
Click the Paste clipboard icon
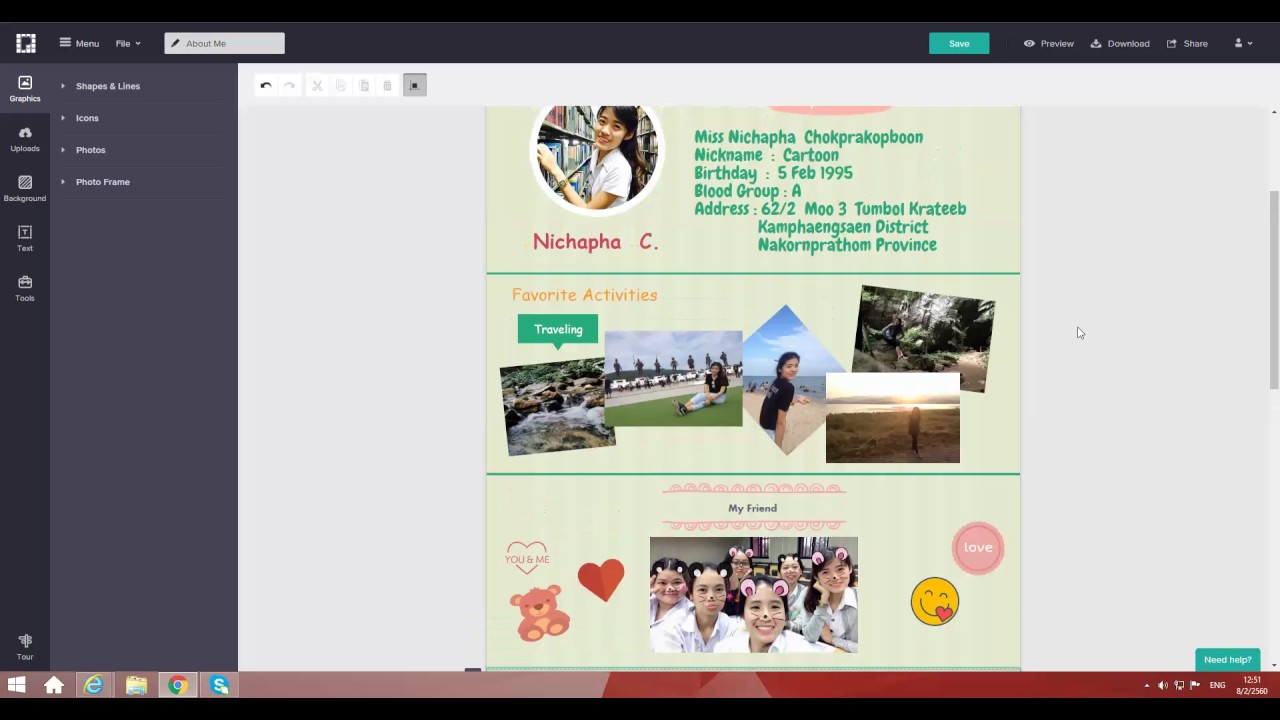(364, 86)
